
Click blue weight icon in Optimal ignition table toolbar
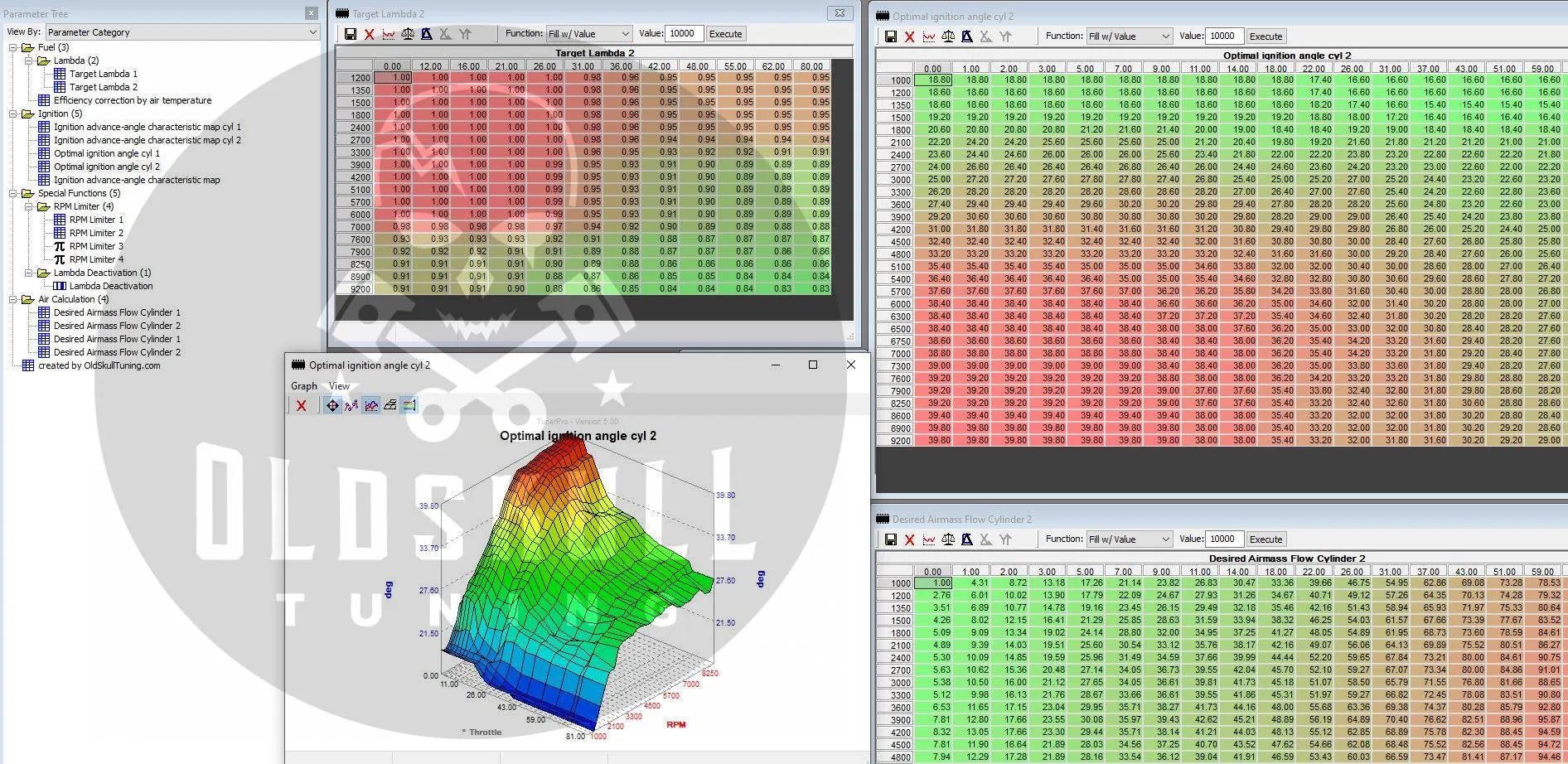966,36
